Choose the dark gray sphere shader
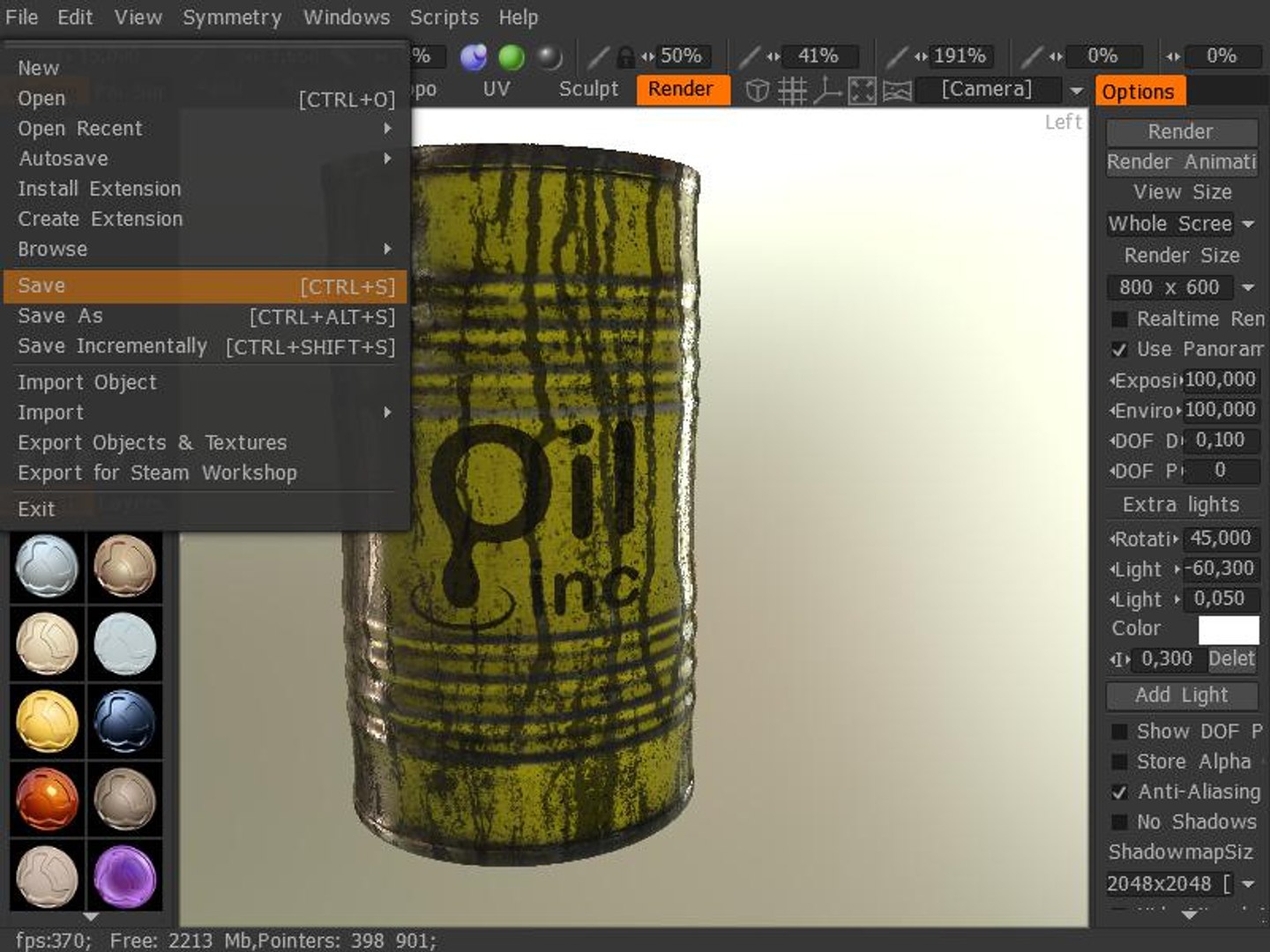The image size is (1270, 952). pyautogui.click(x=550, y=57)
